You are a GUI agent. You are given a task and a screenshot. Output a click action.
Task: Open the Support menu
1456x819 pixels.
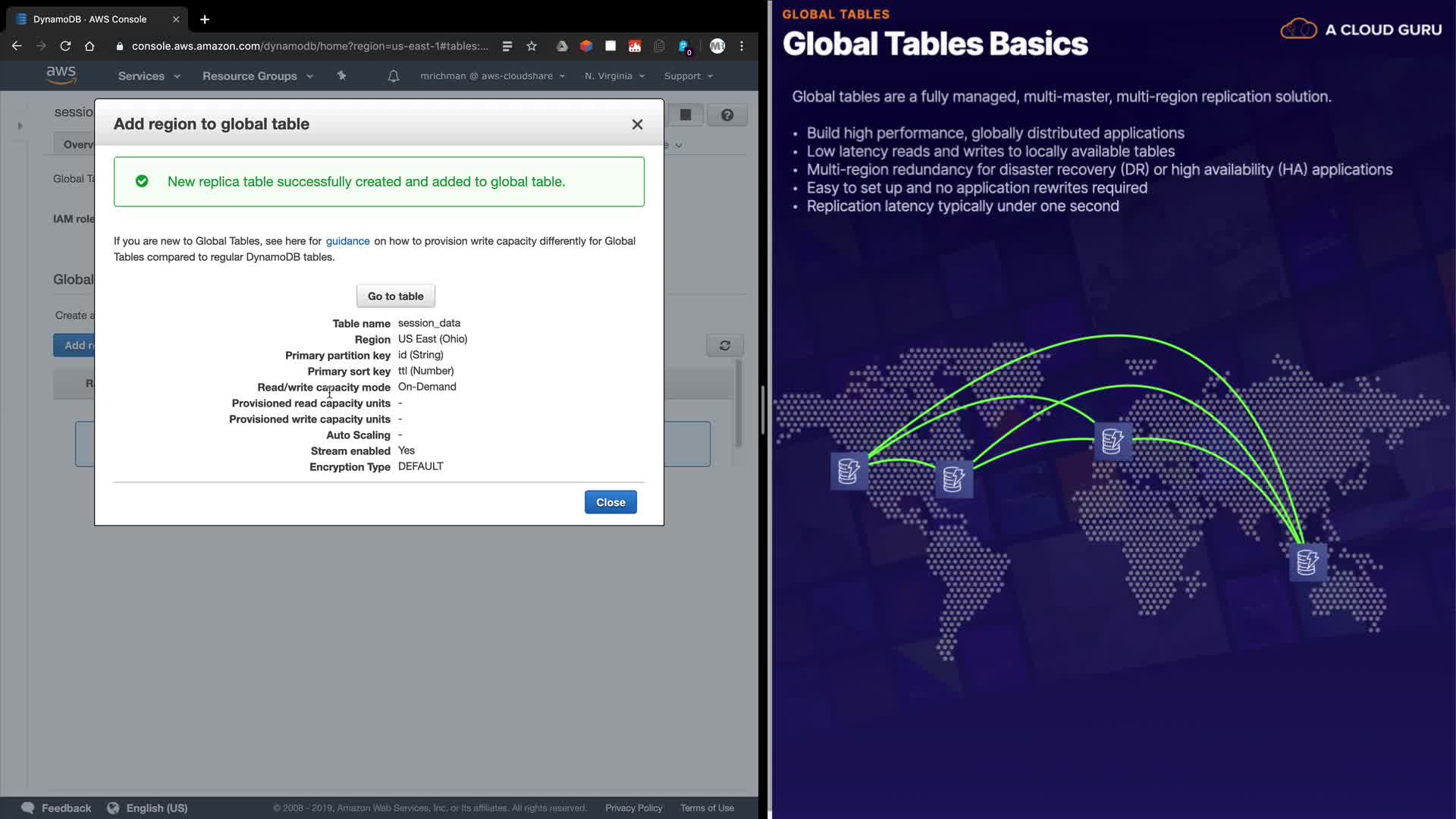click(688, 76)
